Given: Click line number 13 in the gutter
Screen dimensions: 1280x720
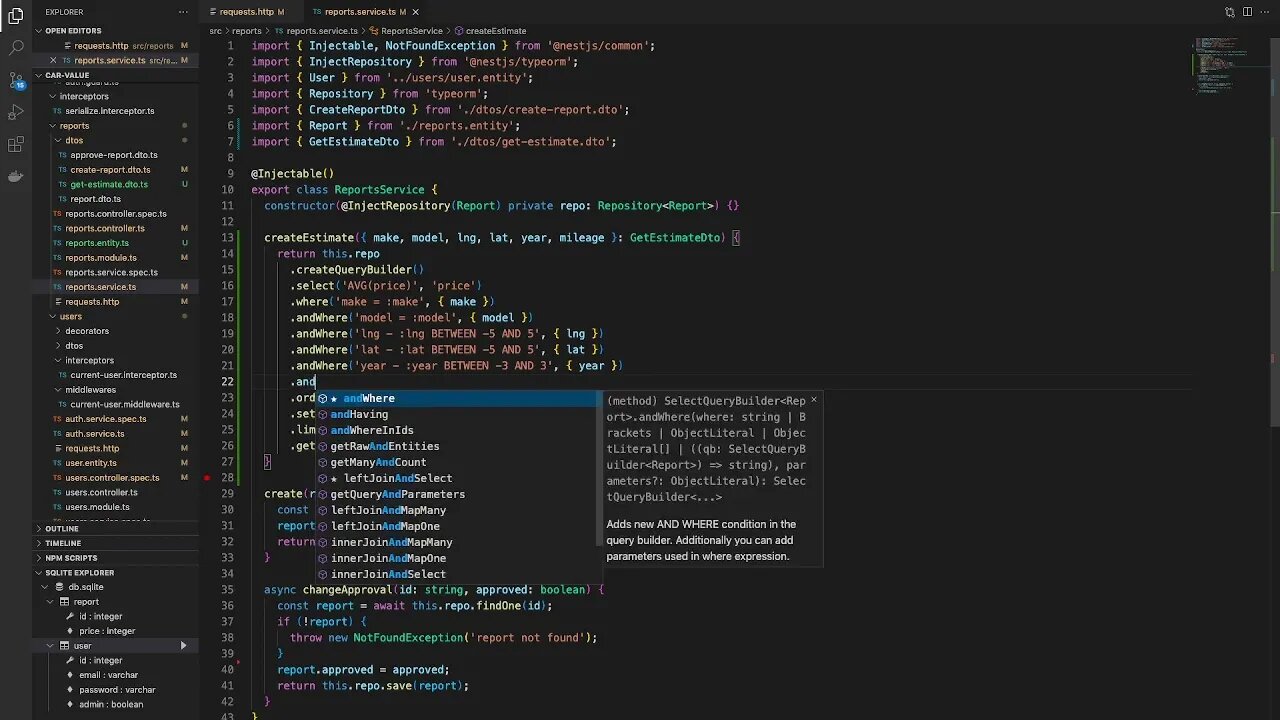Looking at the screenshot, I should [x=228, y=238].
